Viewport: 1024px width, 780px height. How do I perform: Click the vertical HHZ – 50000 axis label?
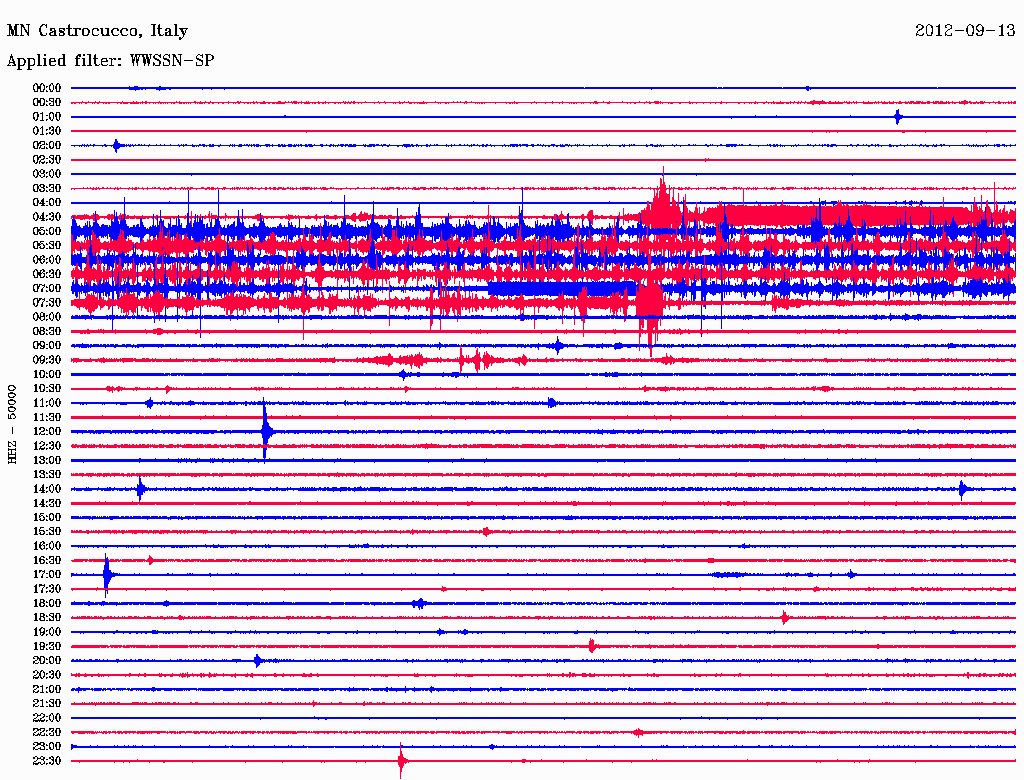coord(13,423)
